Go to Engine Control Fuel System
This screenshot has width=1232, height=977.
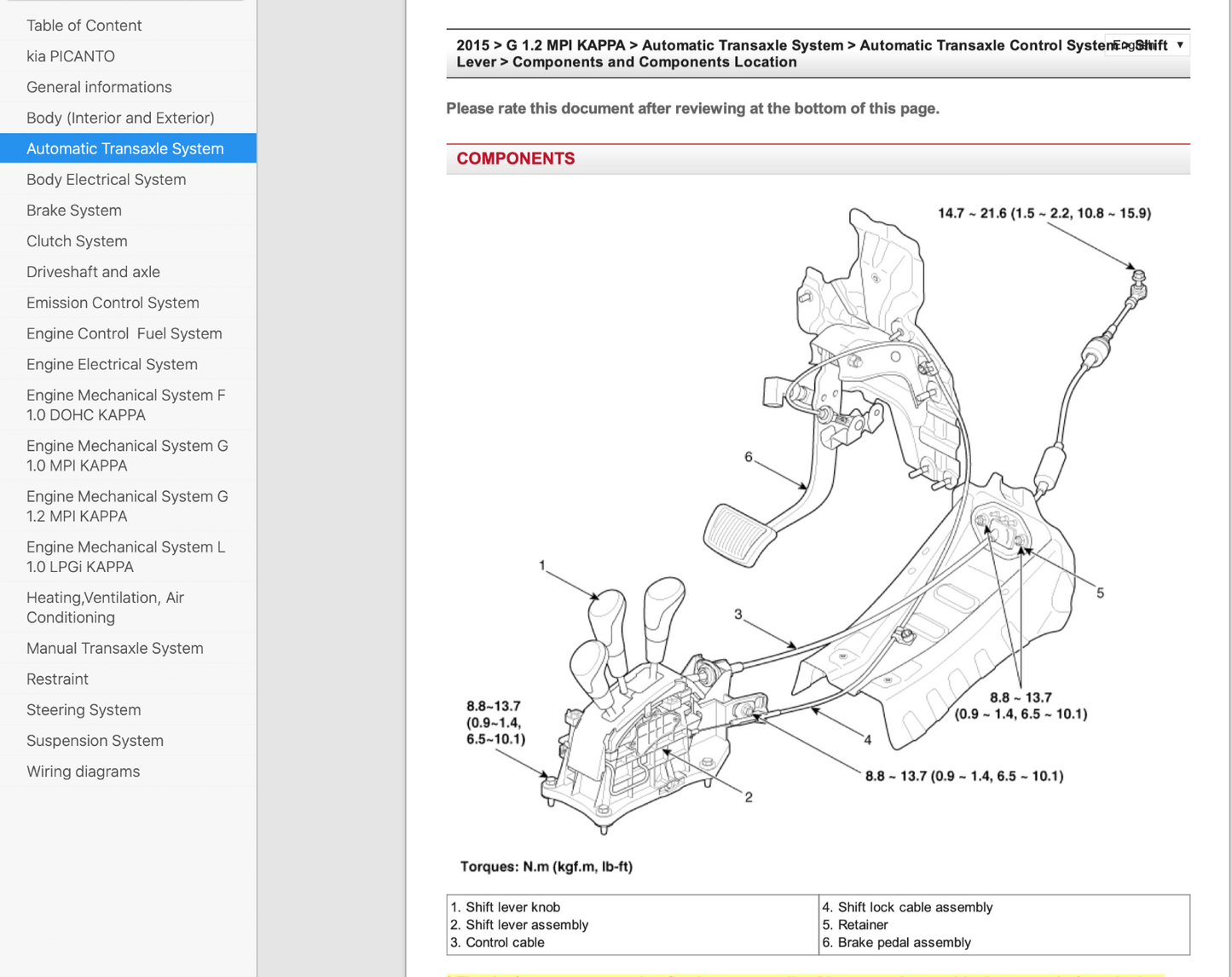tap(124, 333)
